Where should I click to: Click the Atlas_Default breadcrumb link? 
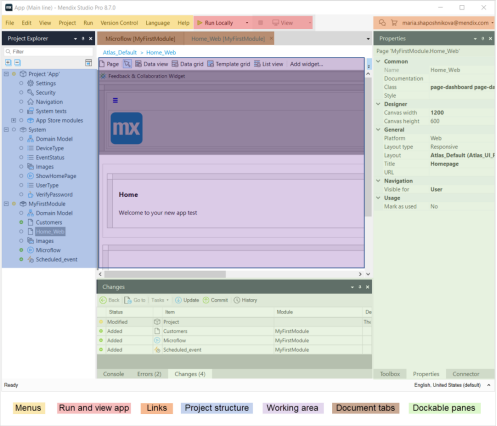120,52
